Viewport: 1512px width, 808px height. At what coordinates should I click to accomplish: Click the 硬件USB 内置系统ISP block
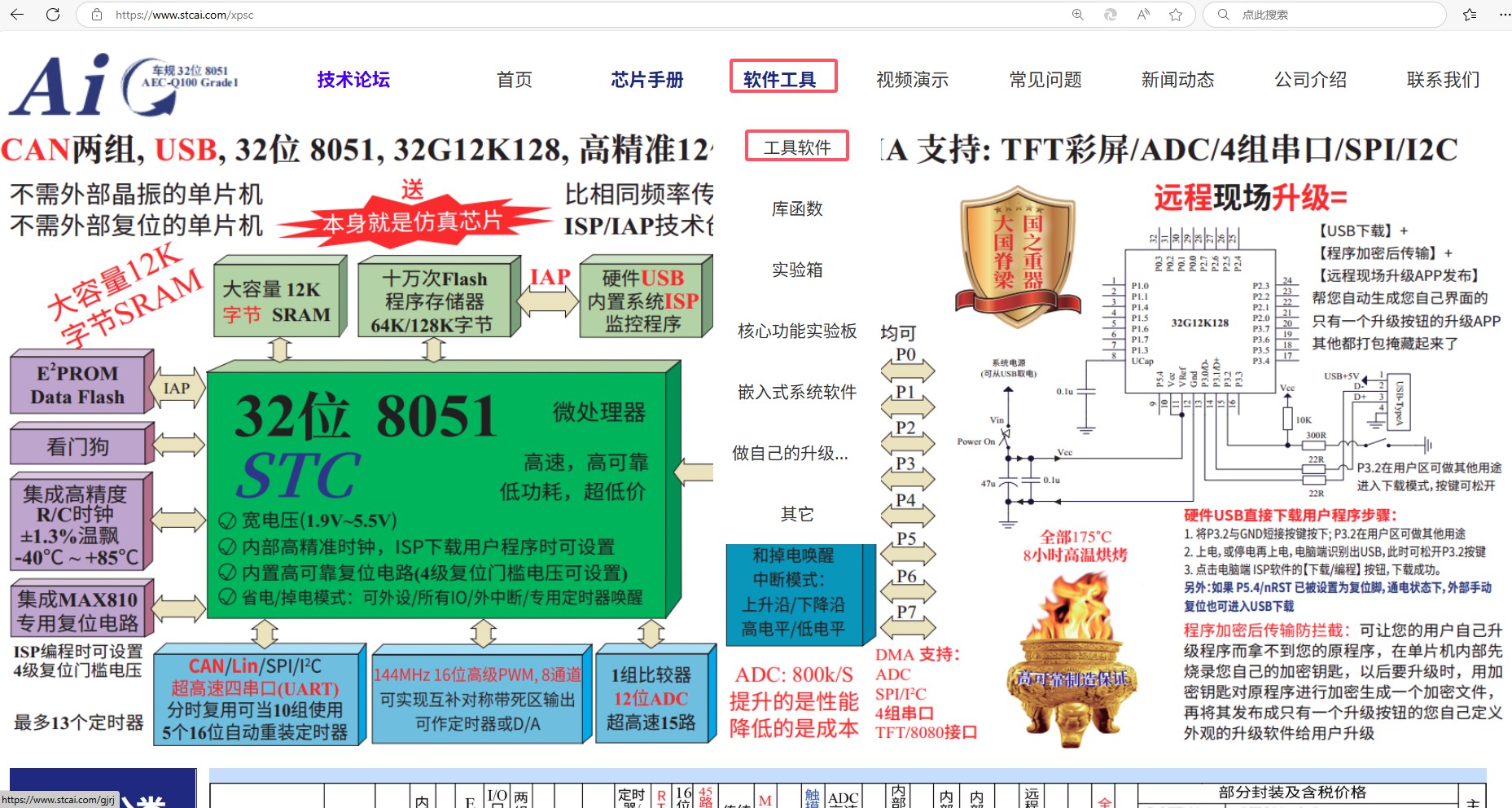tap(646, 298)
